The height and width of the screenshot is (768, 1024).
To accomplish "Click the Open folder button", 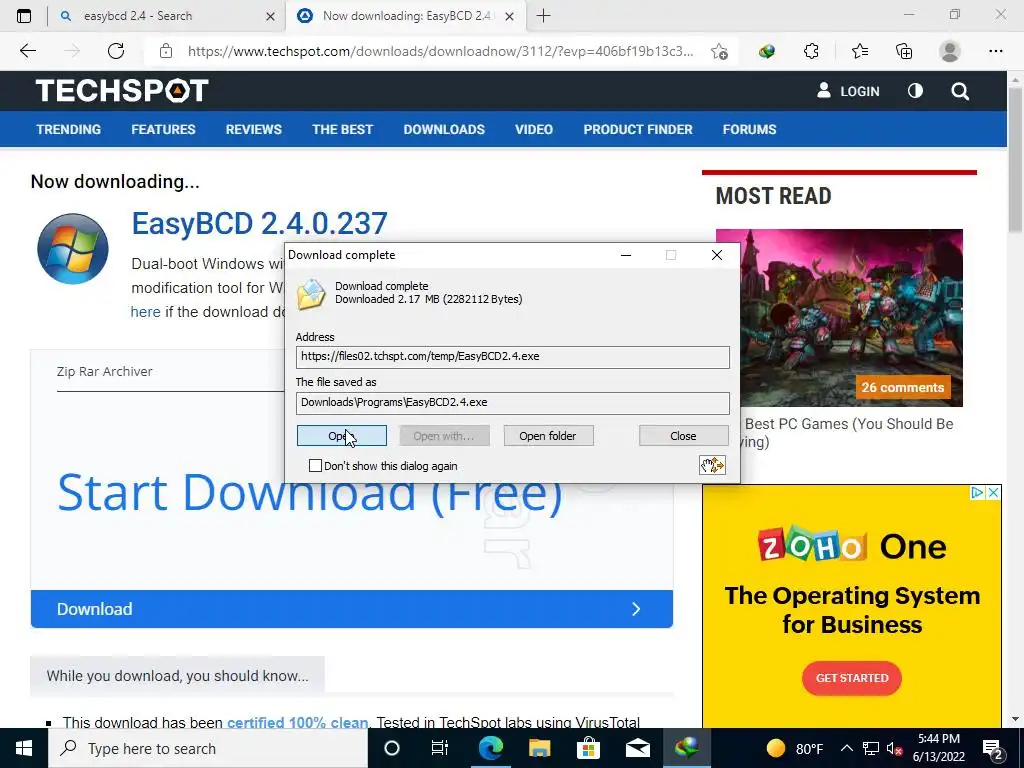I will coord(548,436).
